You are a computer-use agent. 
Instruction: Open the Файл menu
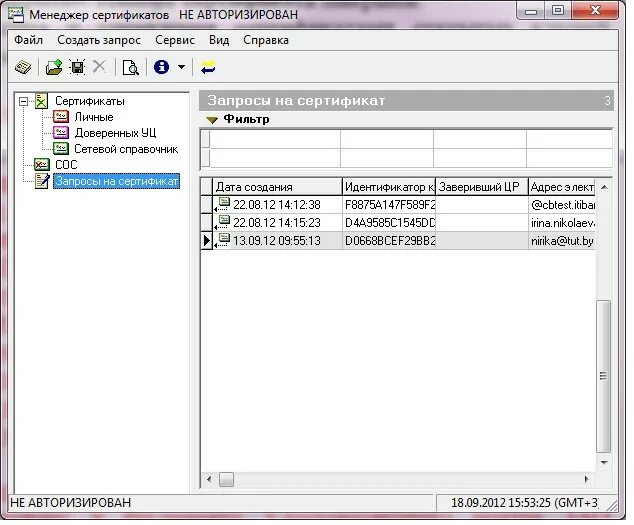(28, 40)
